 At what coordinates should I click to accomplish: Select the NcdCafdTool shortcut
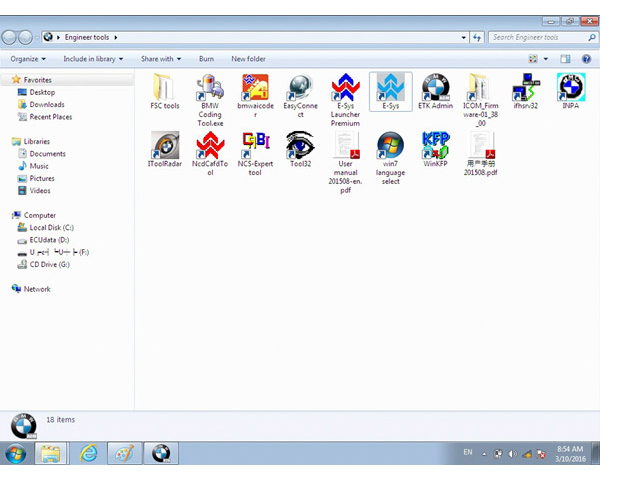click(x=210, y=154)
